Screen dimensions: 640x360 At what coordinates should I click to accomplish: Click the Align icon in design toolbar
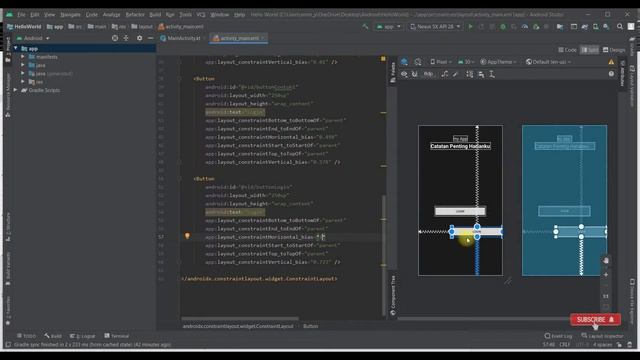(481, 74)
